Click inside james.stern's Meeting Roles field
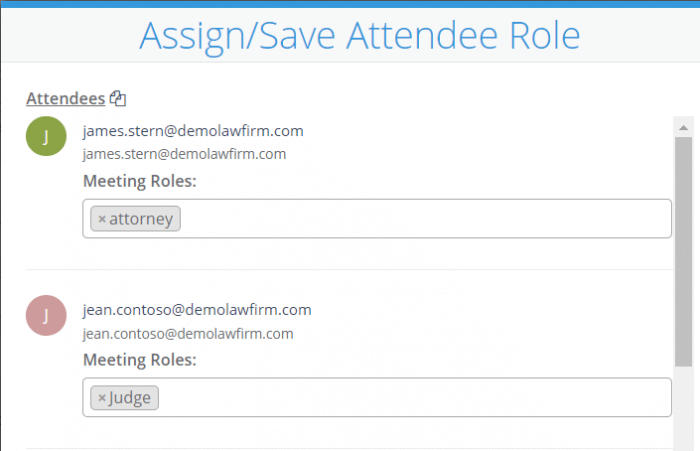700x451 pixels. 377,218
